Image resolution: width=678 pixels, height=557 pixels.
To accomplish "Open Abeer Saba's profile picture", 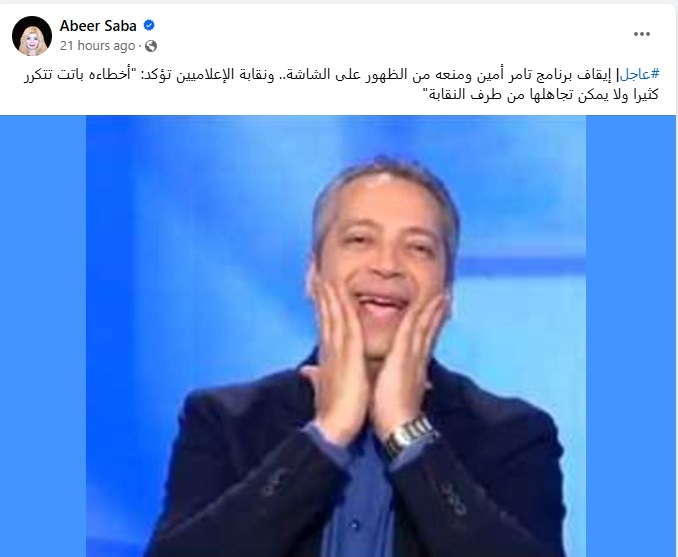I will [x=32, y=36].
